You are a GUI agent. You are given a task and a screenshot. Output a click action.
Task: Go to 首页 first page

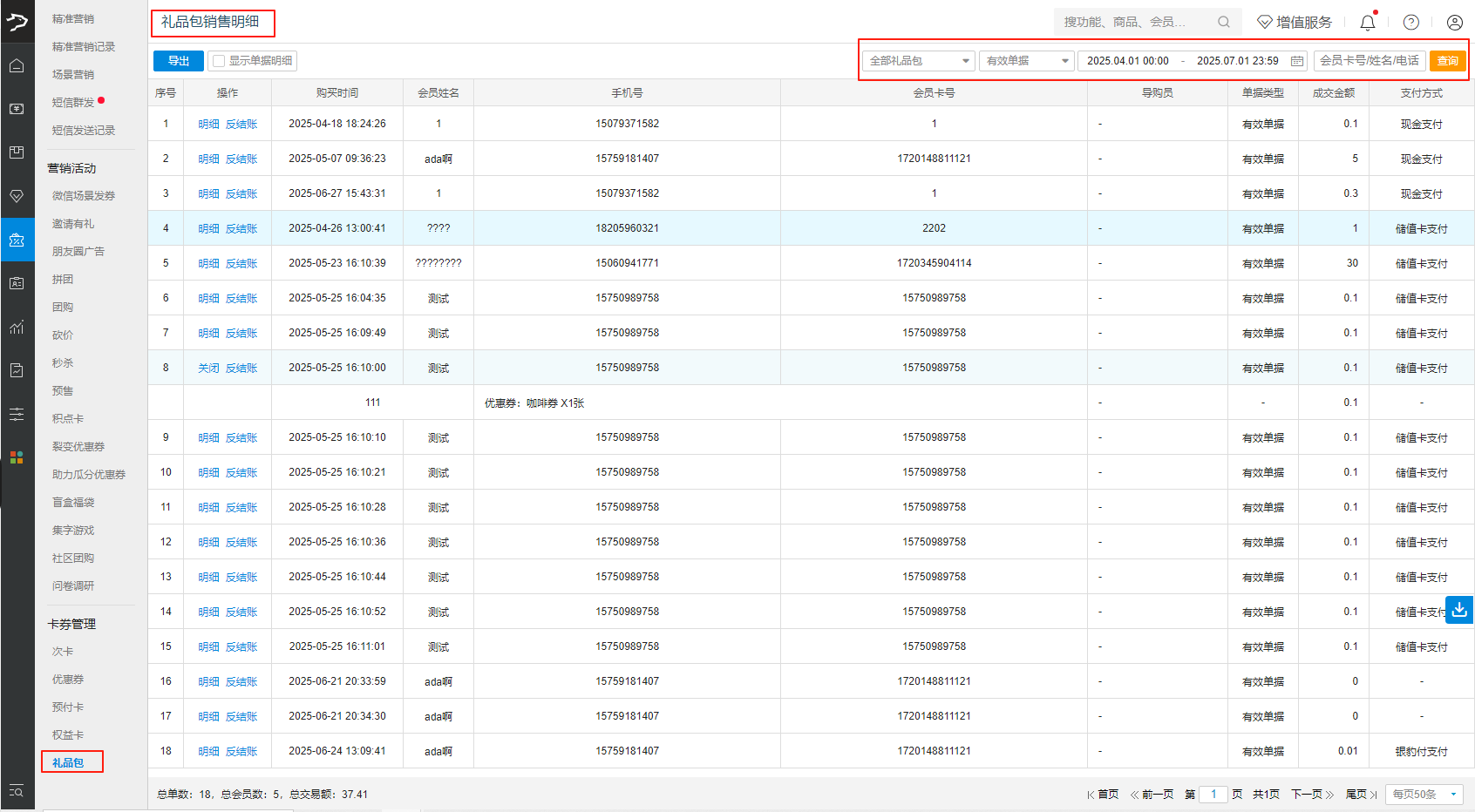[1103, 795]
